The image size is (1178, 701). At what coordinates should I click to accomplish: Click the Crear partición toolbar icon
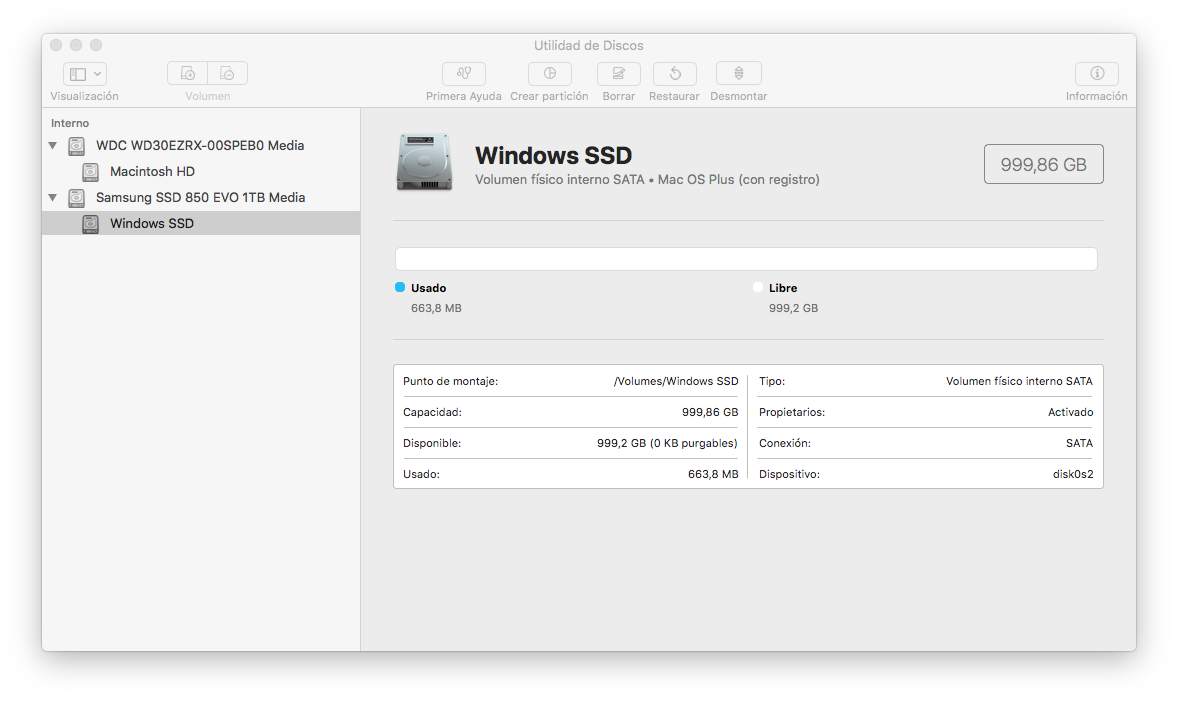coord(549,74)
